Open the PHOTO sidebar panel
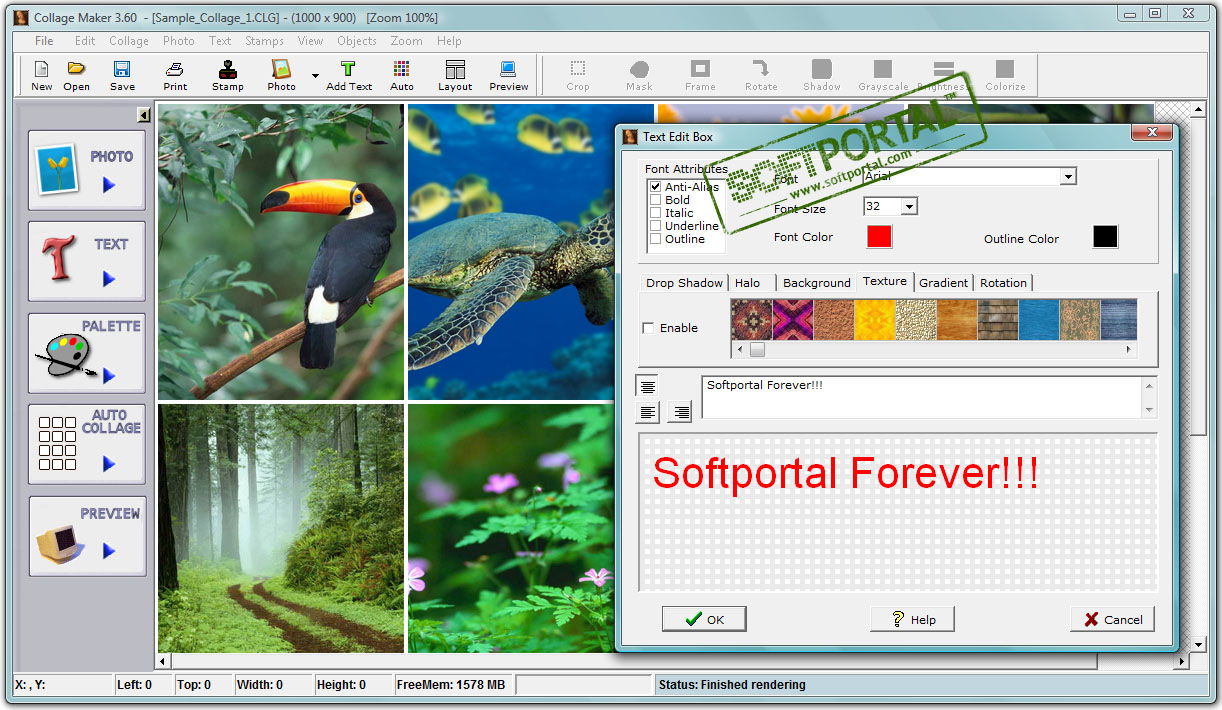The width and height of the screenshot is (1222, 710). [87, 170]
